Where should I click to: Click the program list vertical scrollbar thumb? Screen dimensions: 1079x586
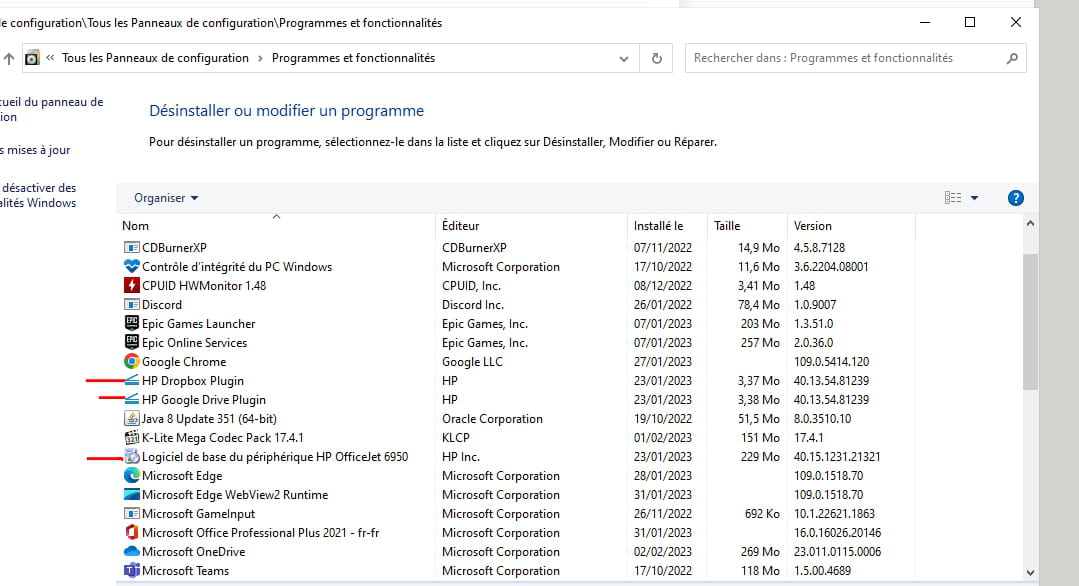pos(1030,323)
